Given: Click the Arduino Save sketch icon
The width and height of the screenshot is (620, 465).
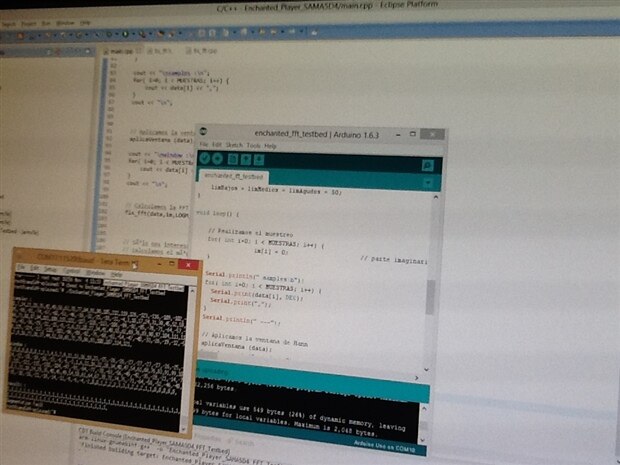Looking at the screenshot, I should 259,160.
